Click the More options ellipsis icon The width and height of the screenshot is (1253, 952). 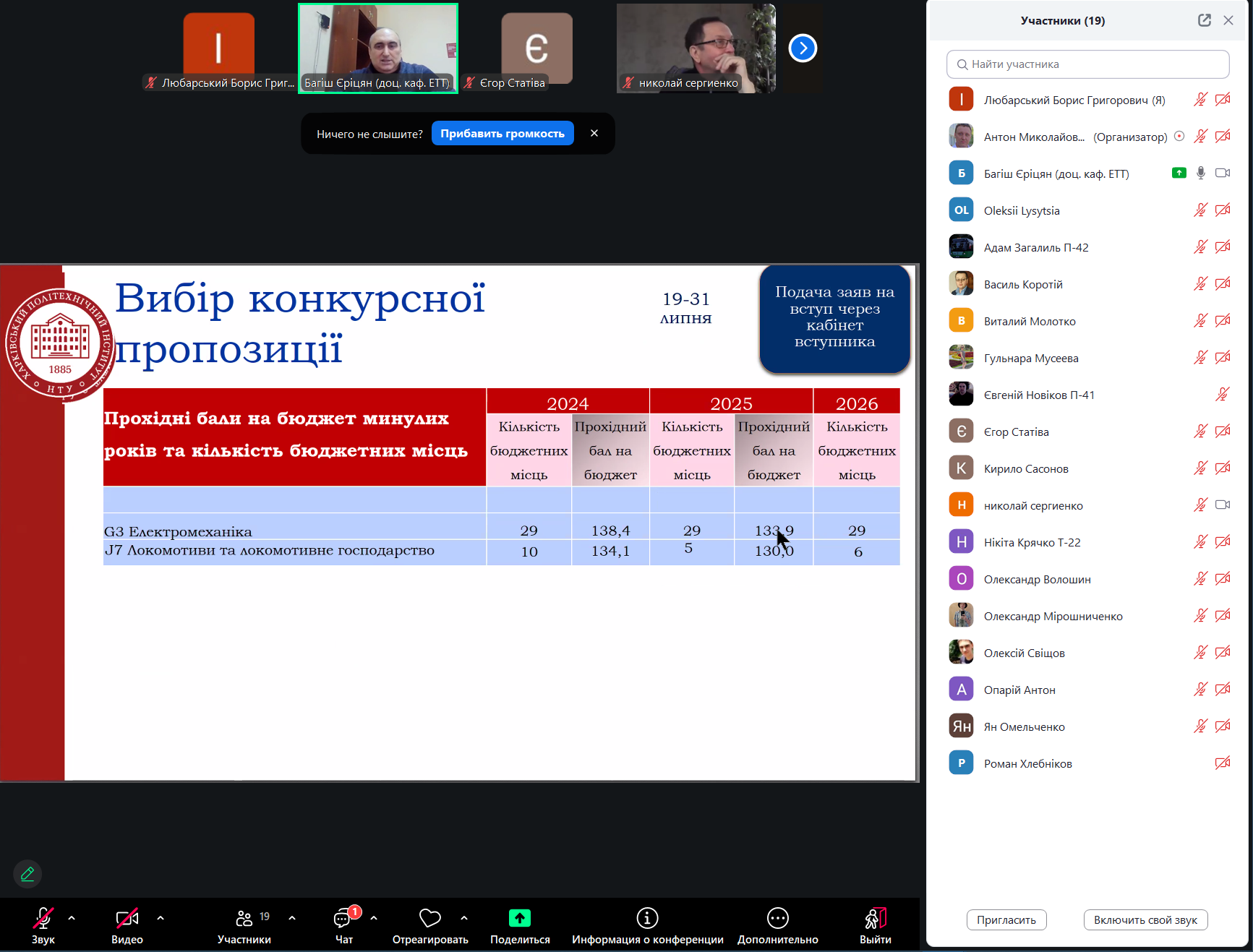point(777,918)
